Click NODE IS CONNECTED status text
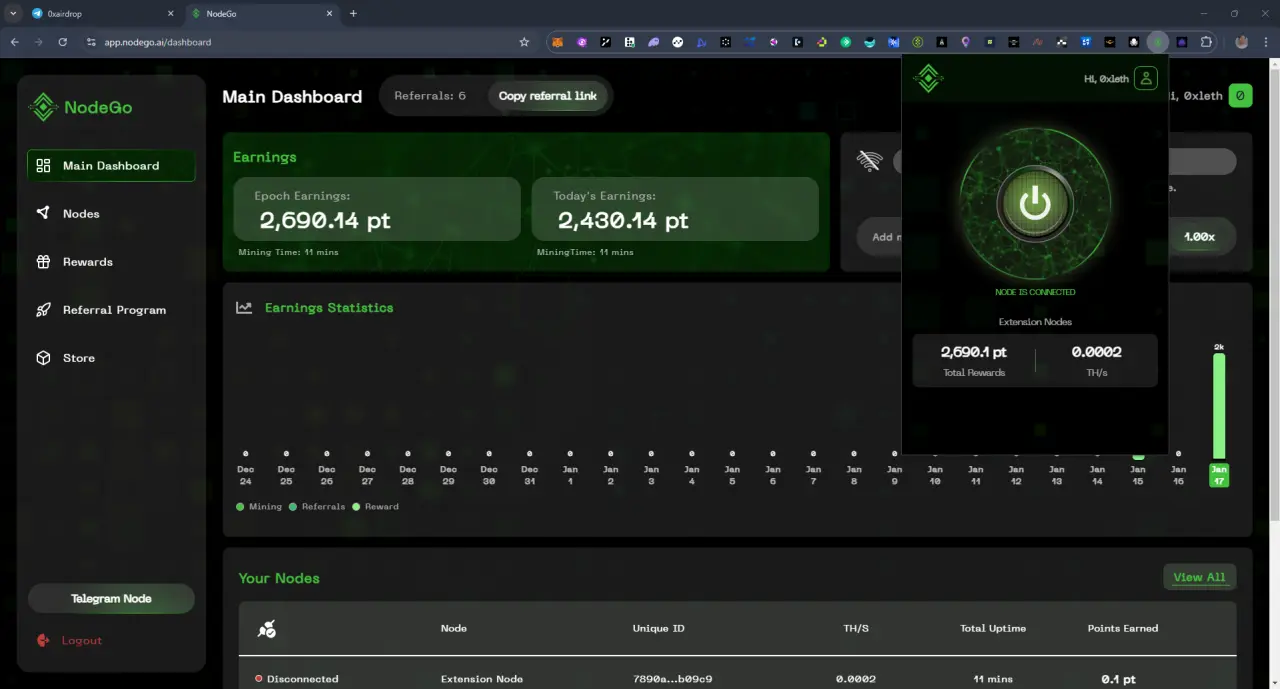This screenshot has height=689, width=1280. 1035,292
